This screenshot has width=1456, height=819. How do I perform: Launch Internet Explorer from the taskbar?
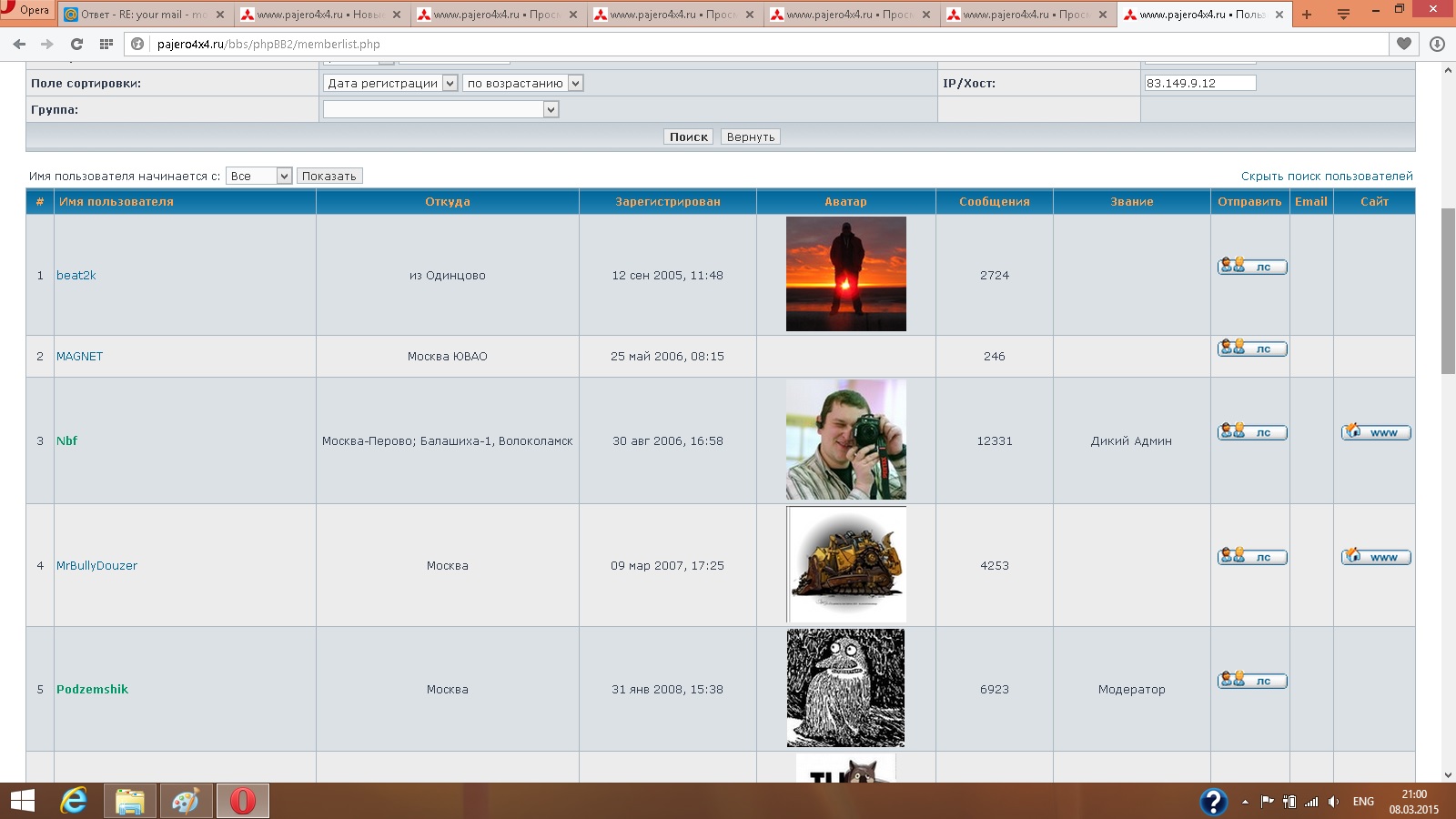pyautogui.click(x=74, y=801)
